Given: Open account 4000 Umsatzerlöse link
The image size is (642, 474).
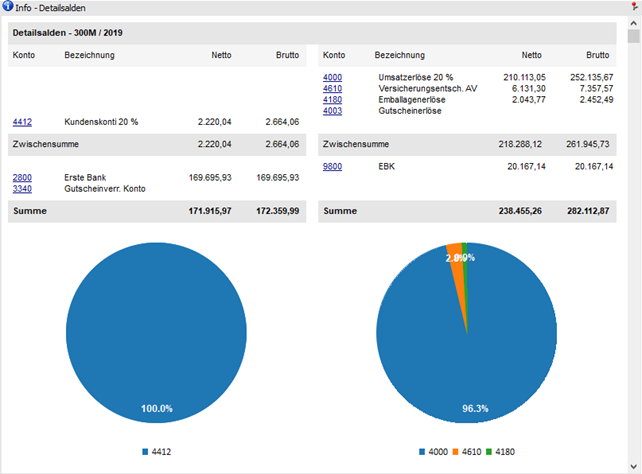Looking at the screenshot, I should [x=333, y=77].
